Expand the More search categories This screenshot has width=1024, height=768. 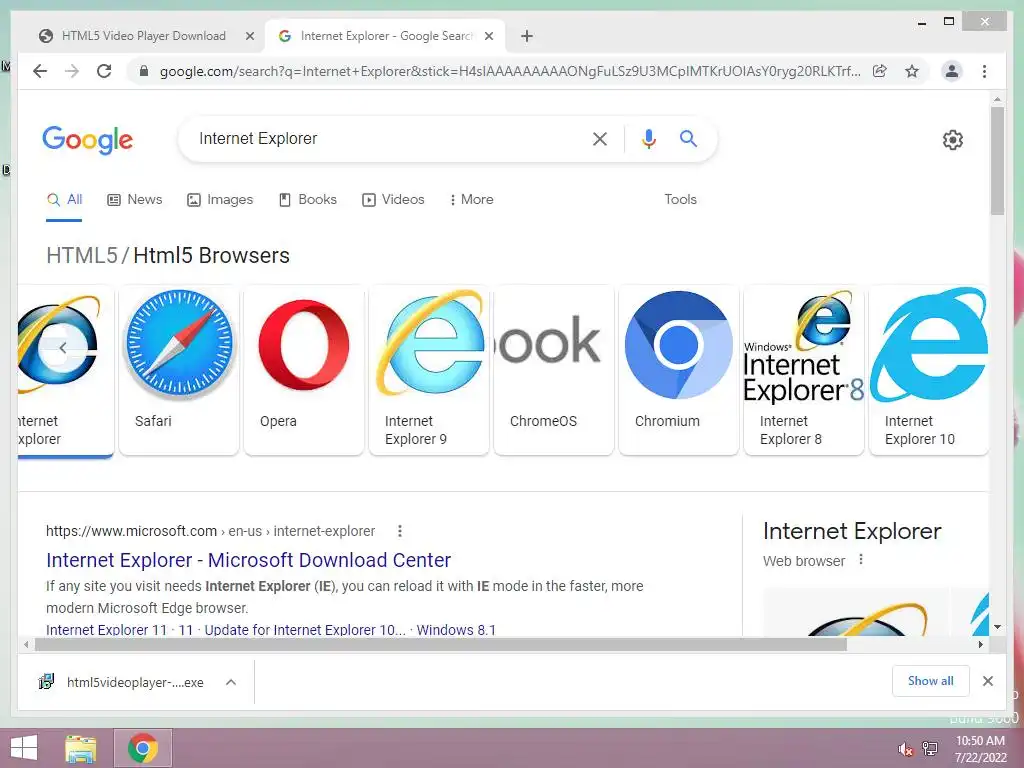(x=471, y=200)
